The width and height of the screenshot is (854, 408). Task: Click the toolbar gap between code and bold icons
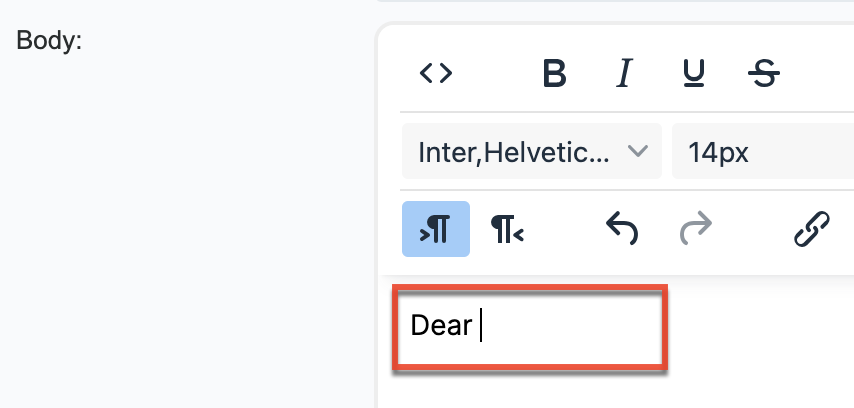(495, 73)
